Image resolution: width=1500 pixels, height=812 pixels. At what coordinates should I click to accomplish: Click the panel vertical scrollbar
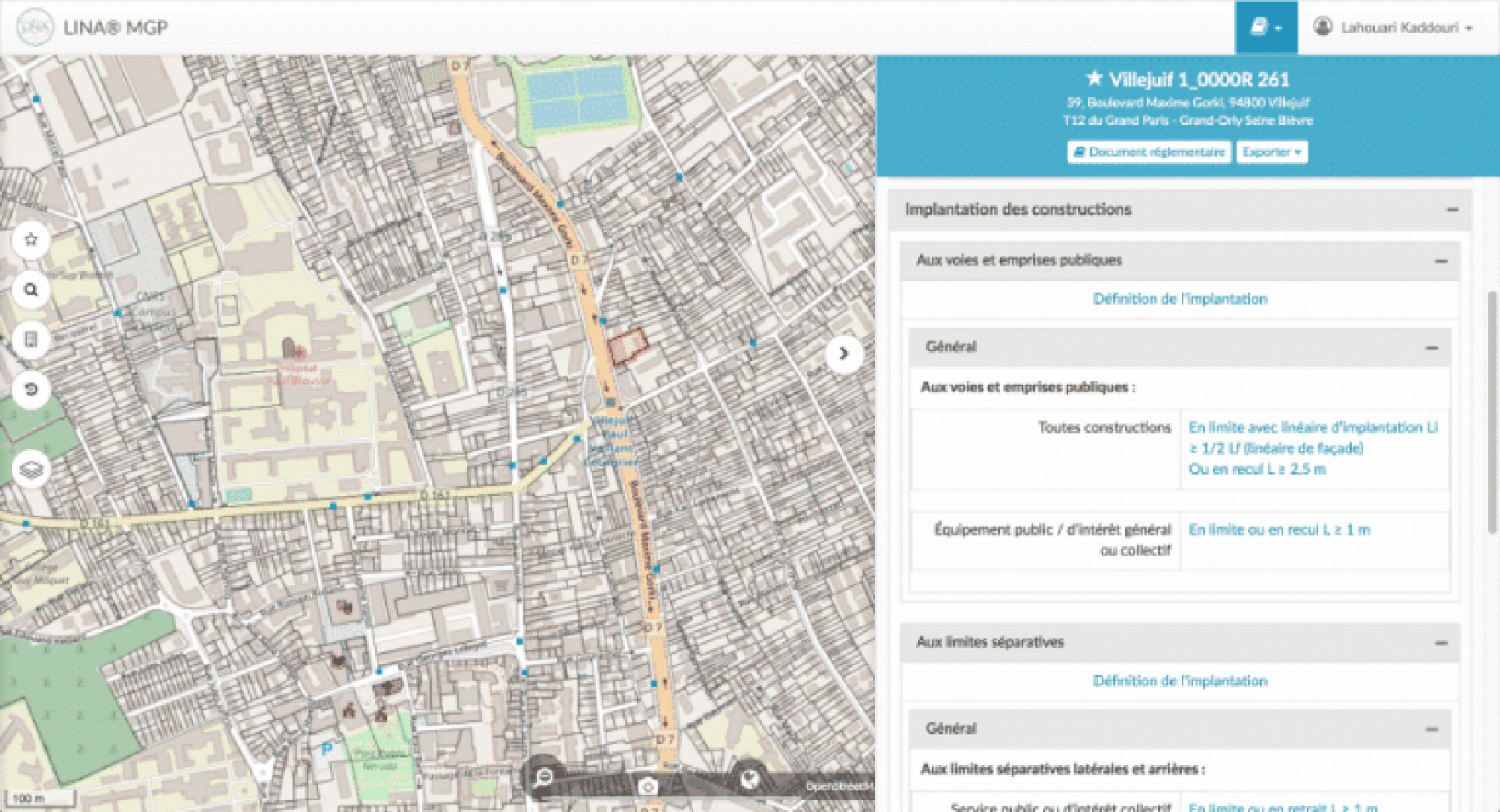click(1492, 412)
